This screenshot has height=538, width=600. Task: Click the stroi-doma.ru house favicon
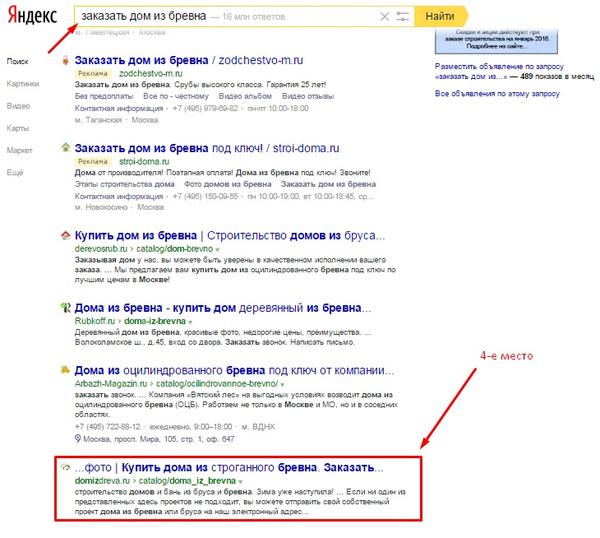pos(66,147)
